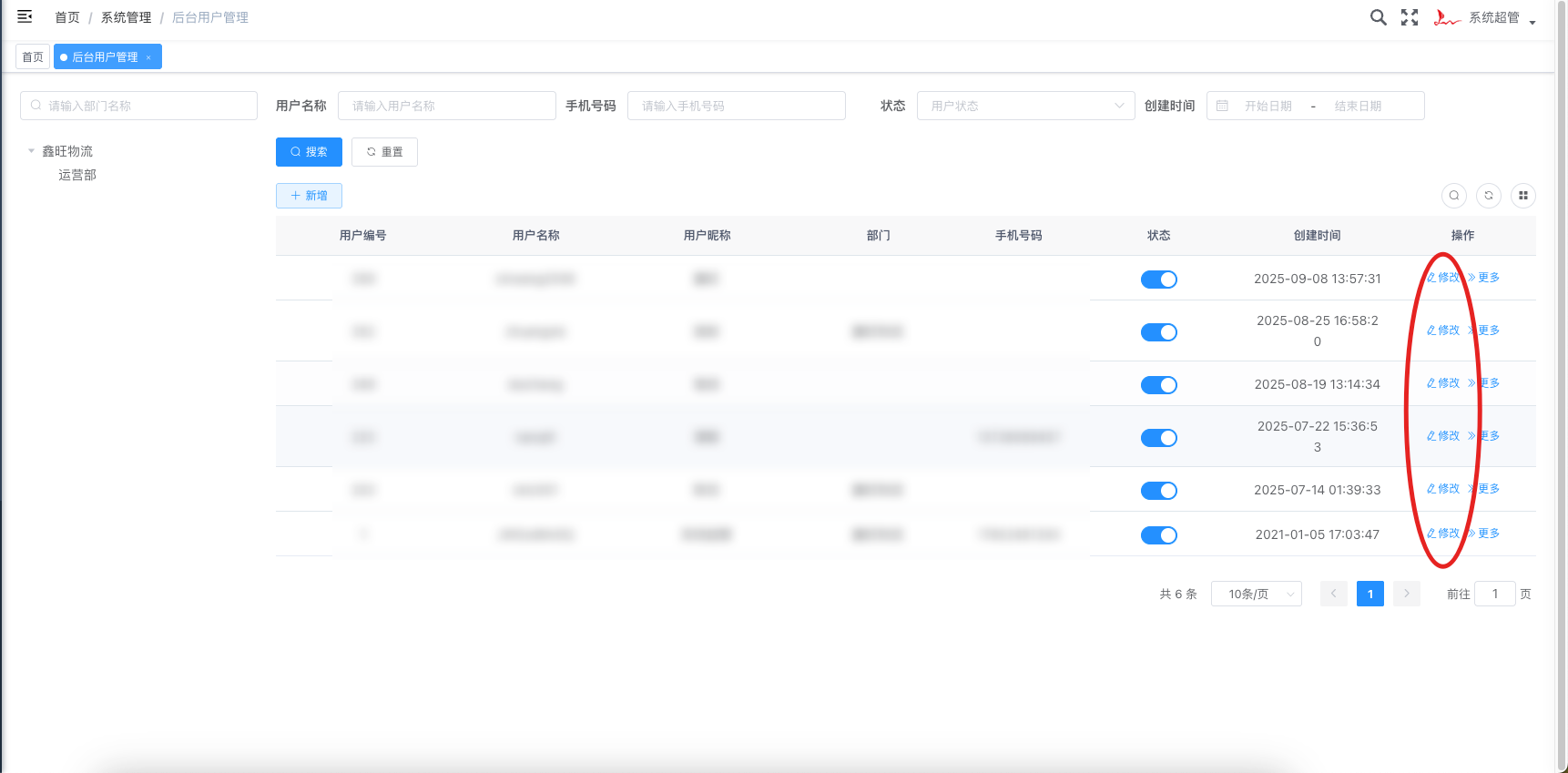
Task: Focus the department name search field
Action: point(138,106)
